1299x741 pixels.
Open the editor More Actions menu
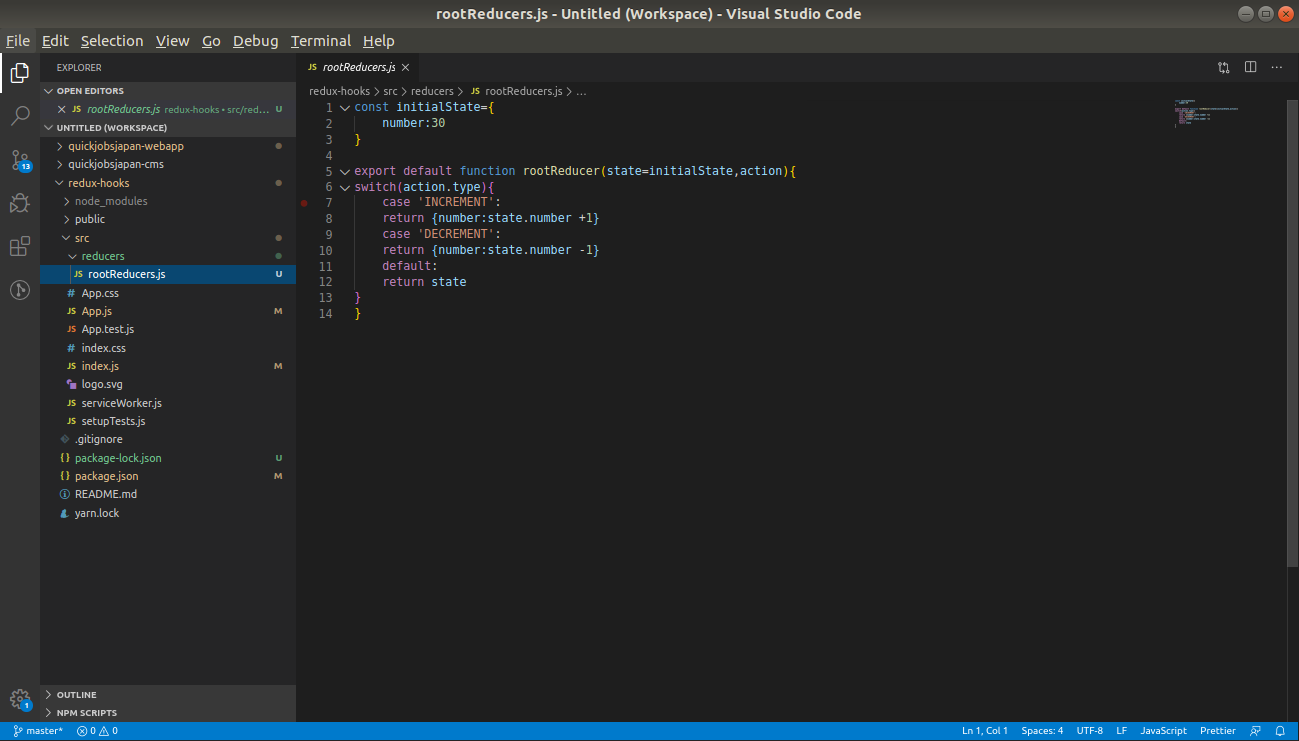[1276, 66]
